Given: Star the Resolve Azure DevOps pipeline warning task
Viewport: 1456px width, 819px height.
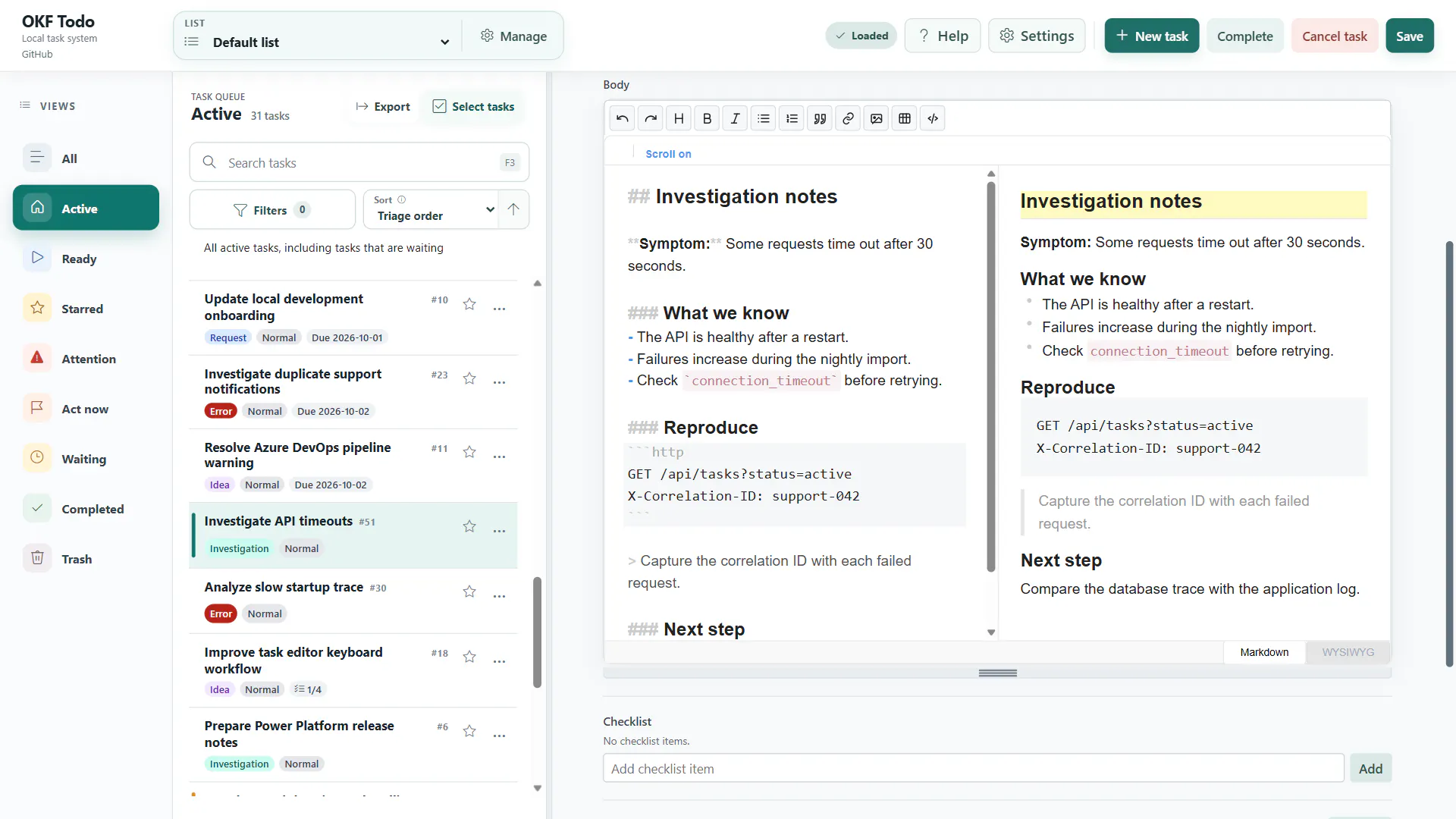Looking at the screenshot, I should pyautogui.click(x=469, y=452).
